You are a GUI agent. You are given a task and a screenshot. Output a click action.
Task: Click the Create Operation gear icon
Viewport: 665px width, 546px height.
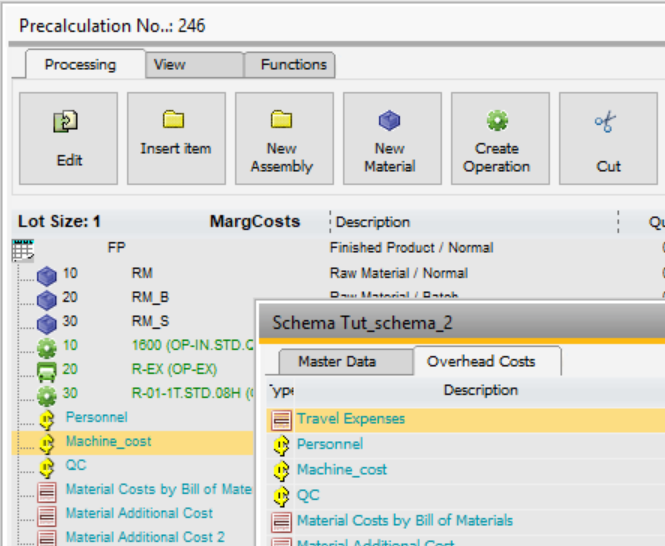click(497, 121)
